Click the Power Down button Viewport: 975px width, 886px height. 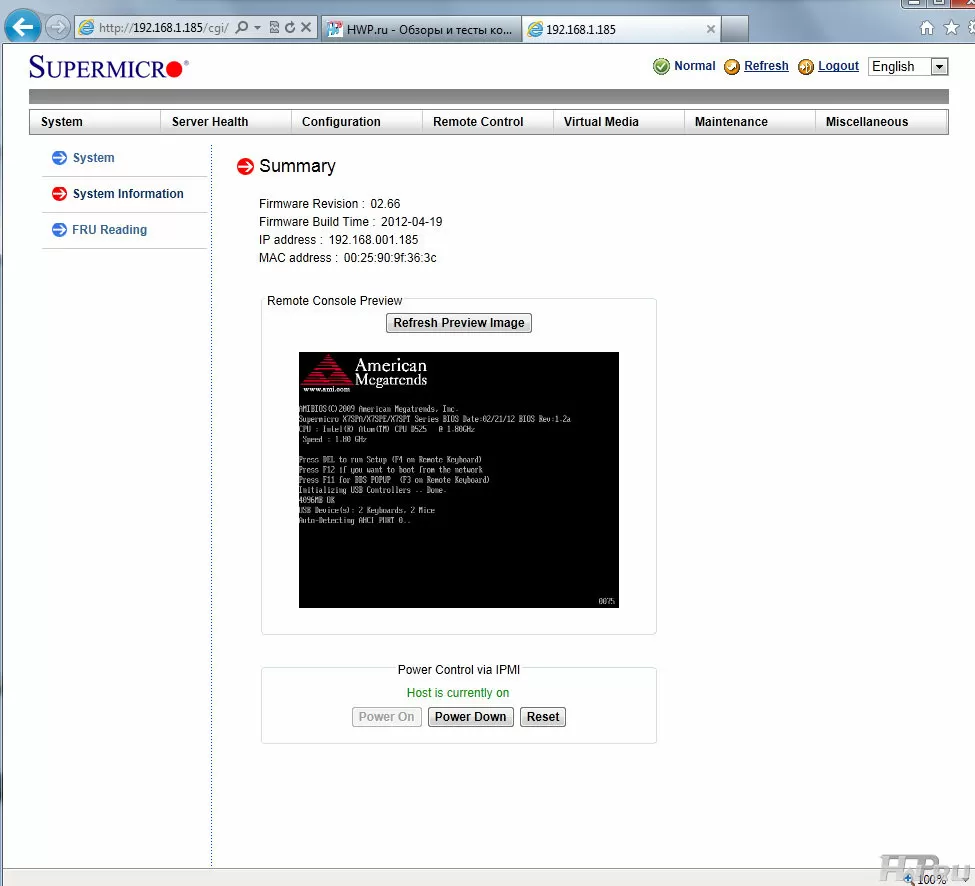click(x=470, y=717)
